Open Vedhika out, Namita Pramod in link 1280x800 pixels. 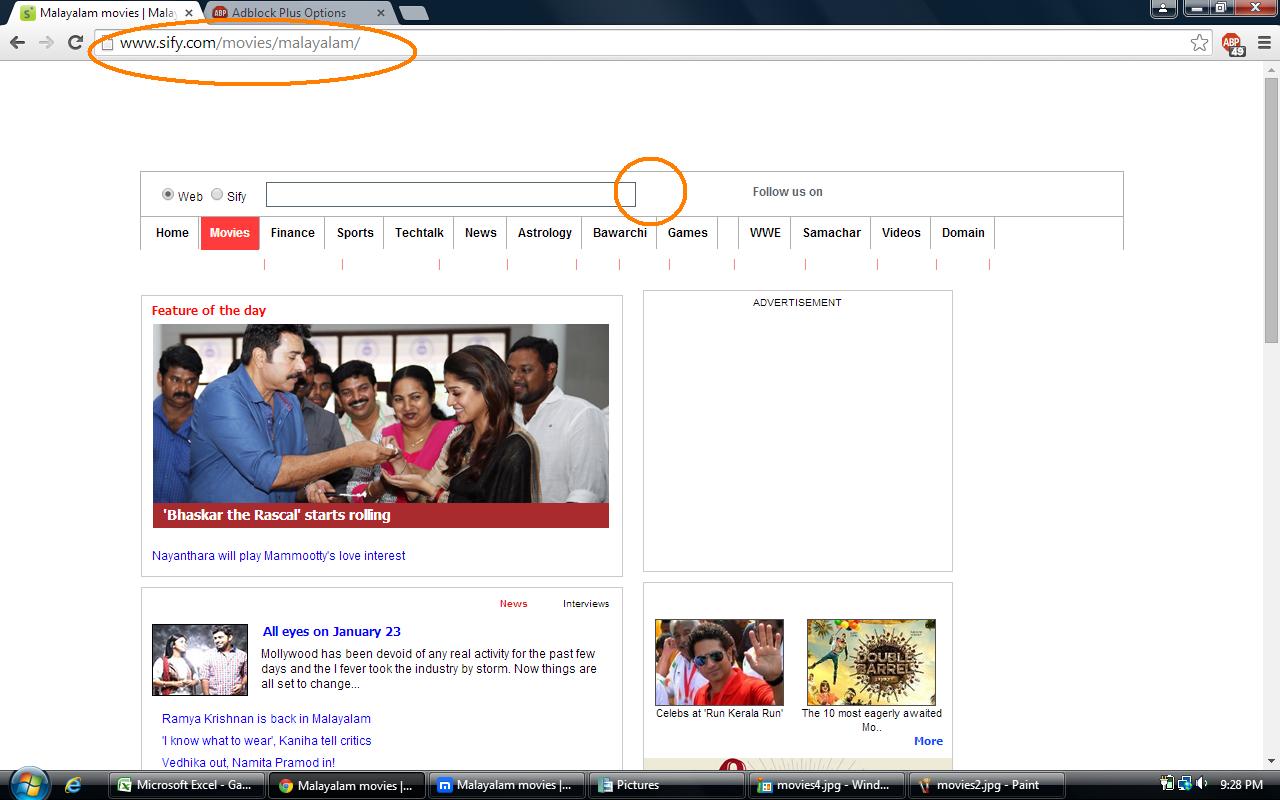click(x=248, y=763)
